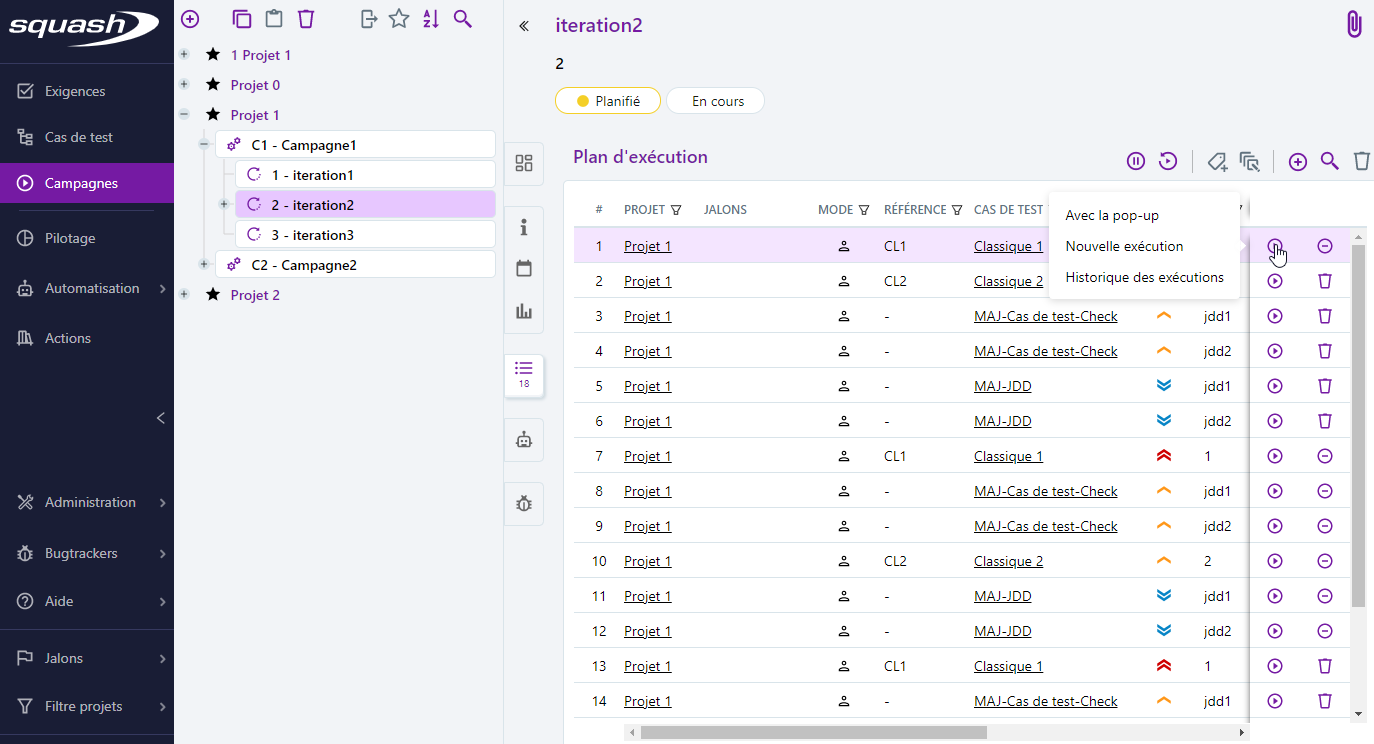Toggle the PROJET column filter
Screen dimensions: 1374x744
[x=676, y=210]
